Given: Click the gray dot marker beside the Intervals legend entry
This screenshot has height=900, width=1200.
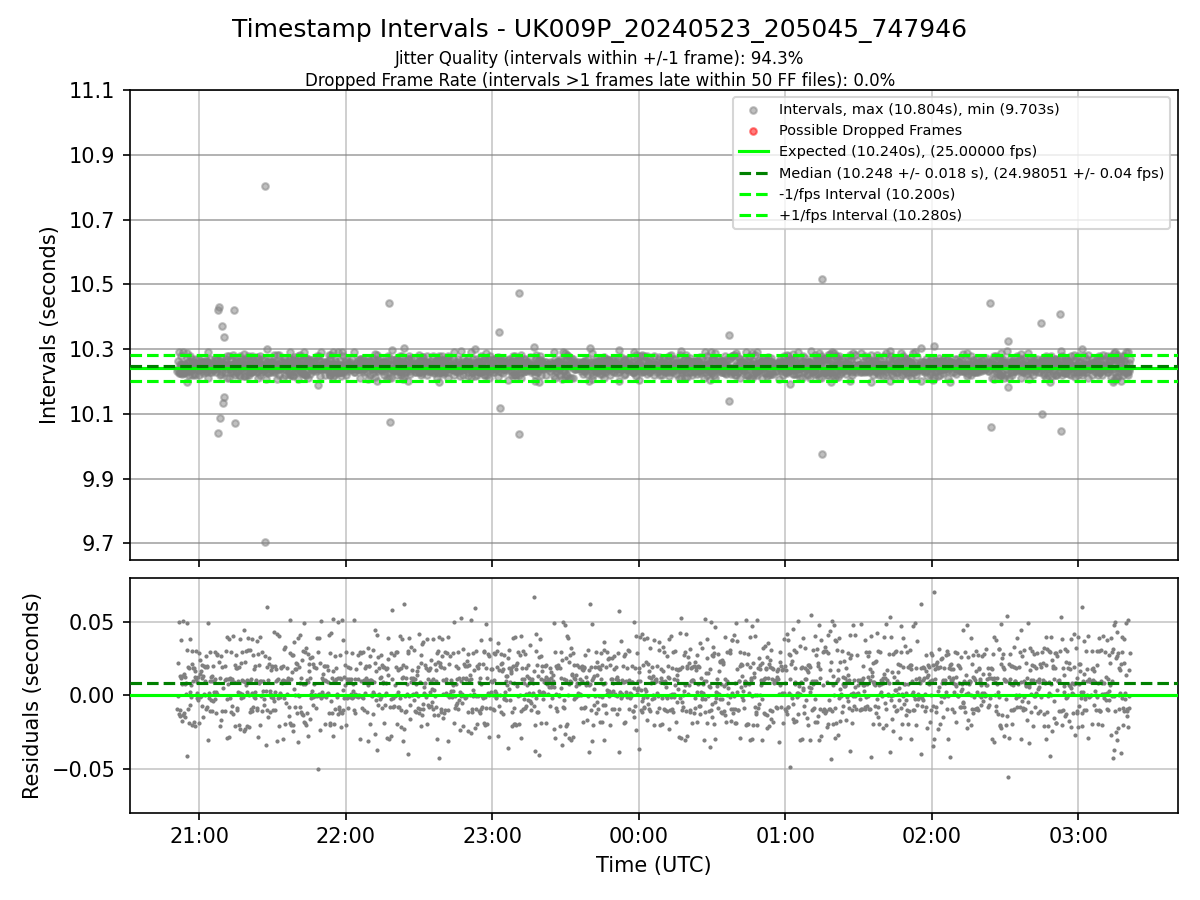Looking at the screenshot, I should [754, 110].
